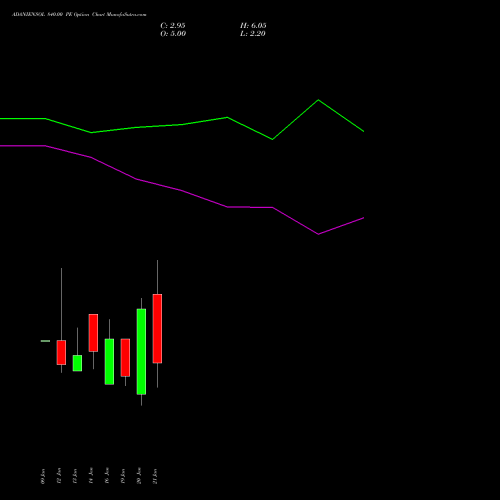Click the tall red candle for 21 Jan

click(x=157, y=328)
